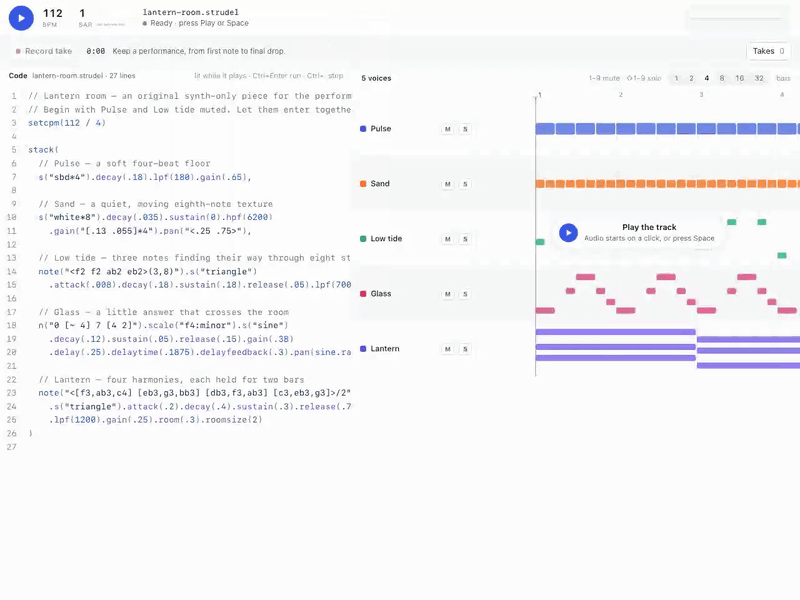
Task: Click the first Pulse note block
Action: tap(545, 129)
